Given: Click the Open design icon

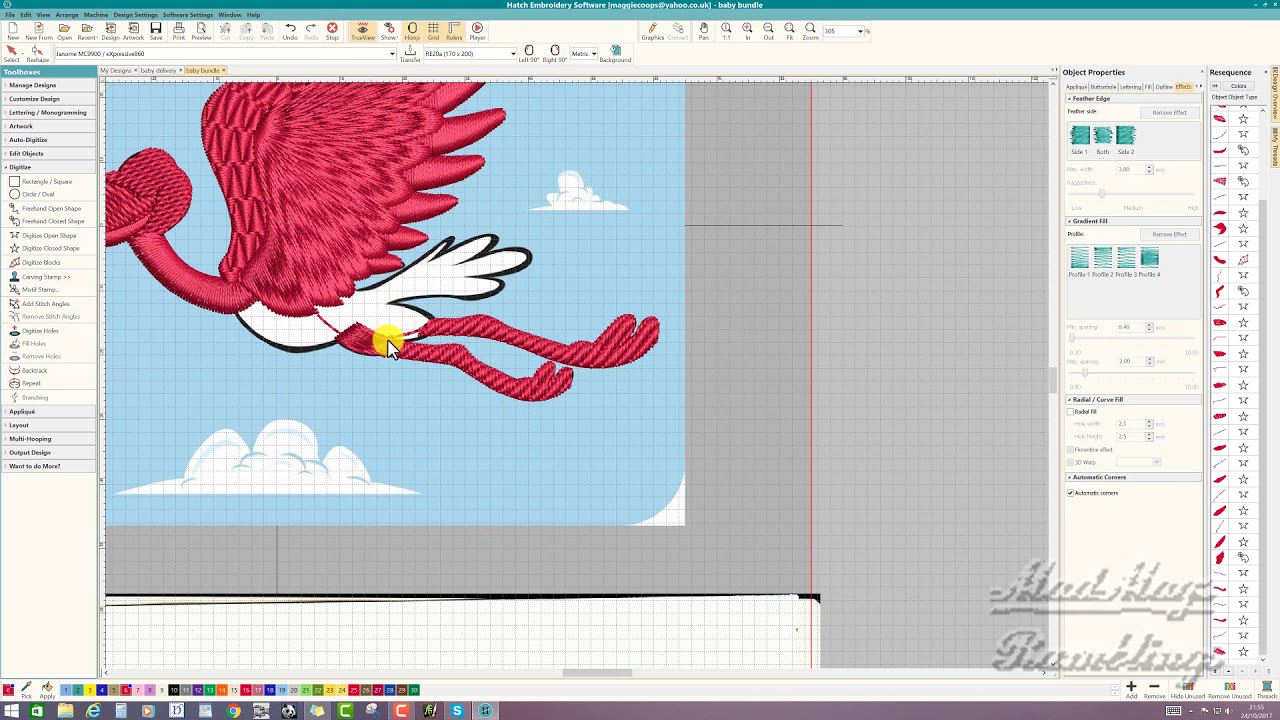Looking at the screenshot, I should [64, 30].
